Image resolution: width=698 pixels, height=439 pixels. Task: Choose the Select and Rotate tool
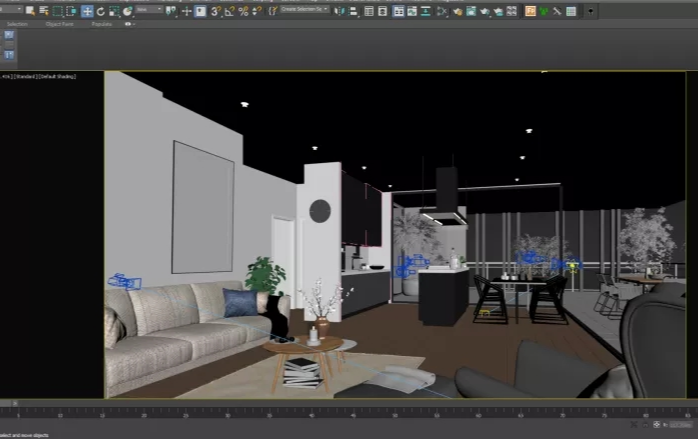pyautogui.click(x=101, y=11)
